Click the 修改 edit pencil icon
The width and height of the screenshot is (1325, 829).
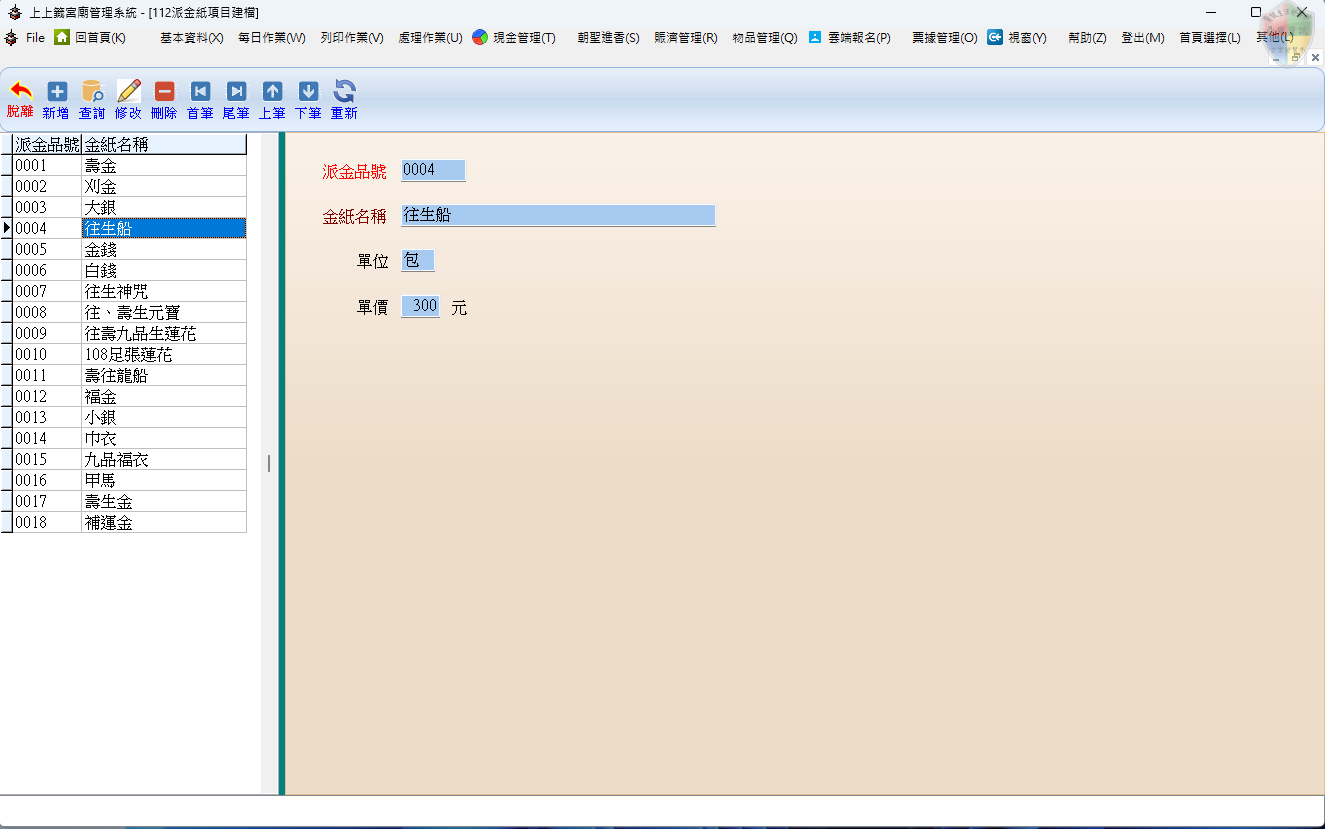point(128,92)
